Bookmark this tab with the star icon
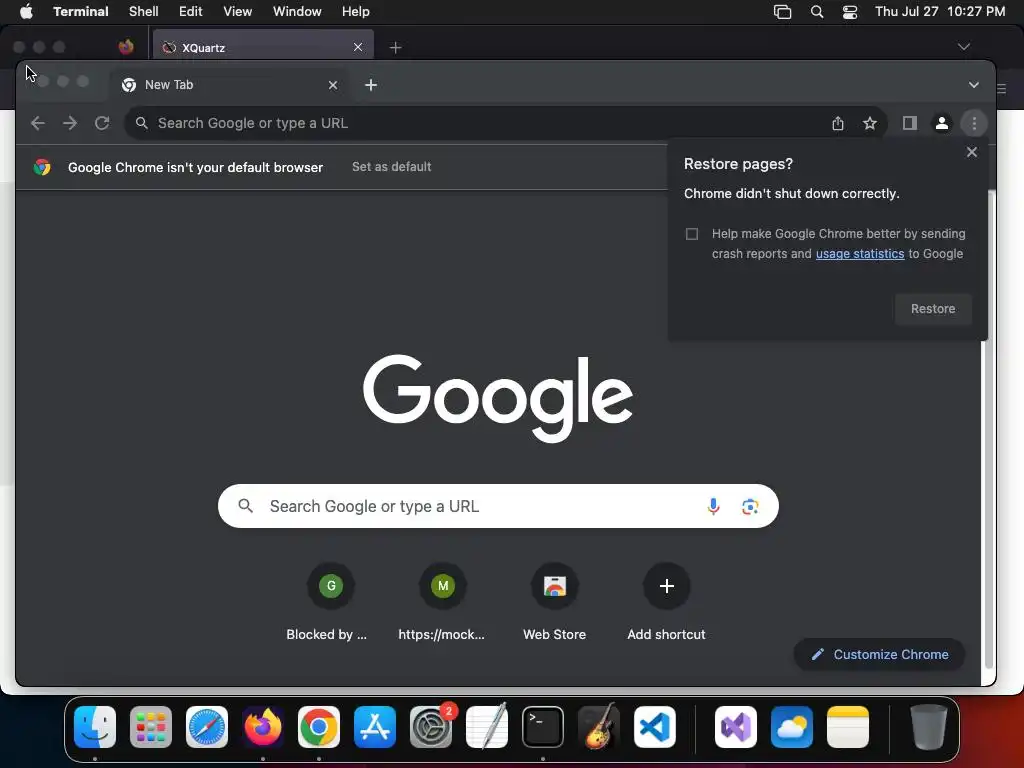The height and width of the screenshot is (768, 1024). 869,123
